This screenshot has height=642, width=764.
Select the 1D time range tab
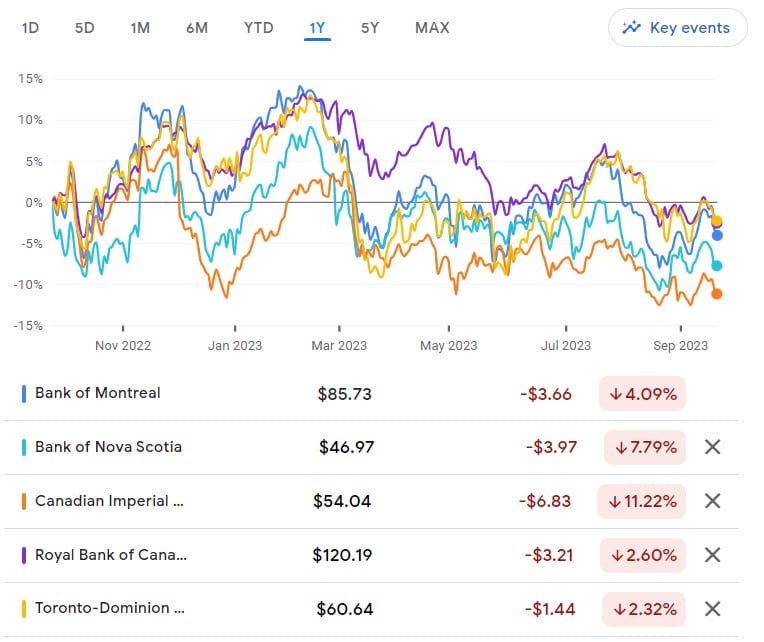tap(30, 28)
